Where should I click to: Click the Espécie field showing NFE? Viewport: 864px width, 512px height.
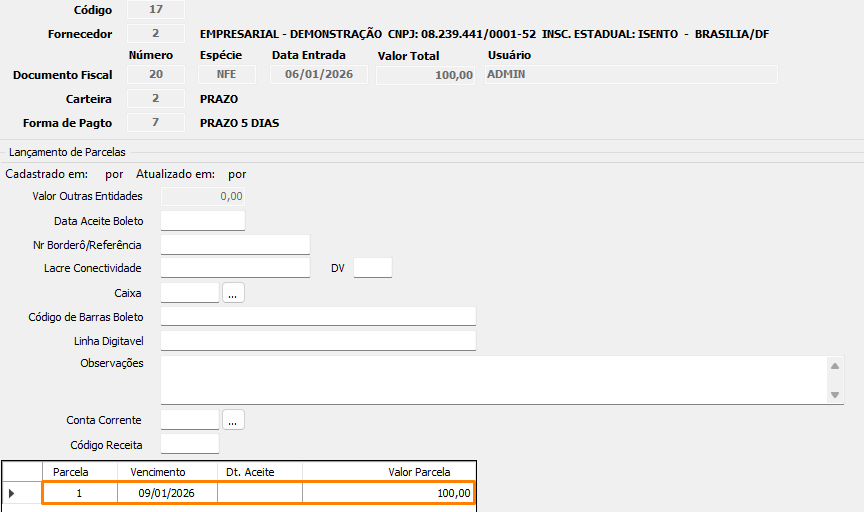[226, 74]
